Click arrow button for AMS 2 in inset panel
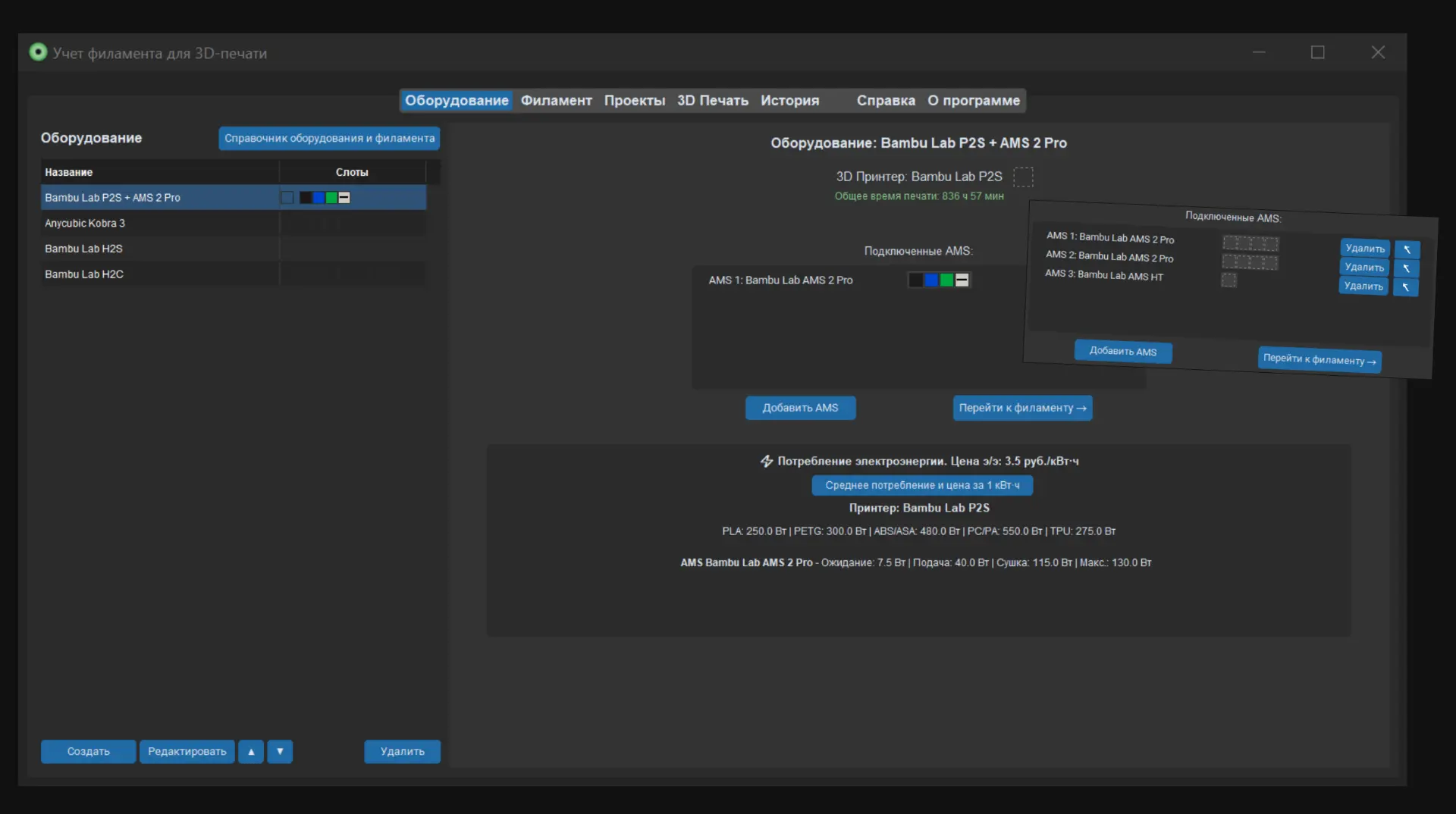Image resolution: width=1456 pixels, height=814 pixels. click(x=1406, y=268)
